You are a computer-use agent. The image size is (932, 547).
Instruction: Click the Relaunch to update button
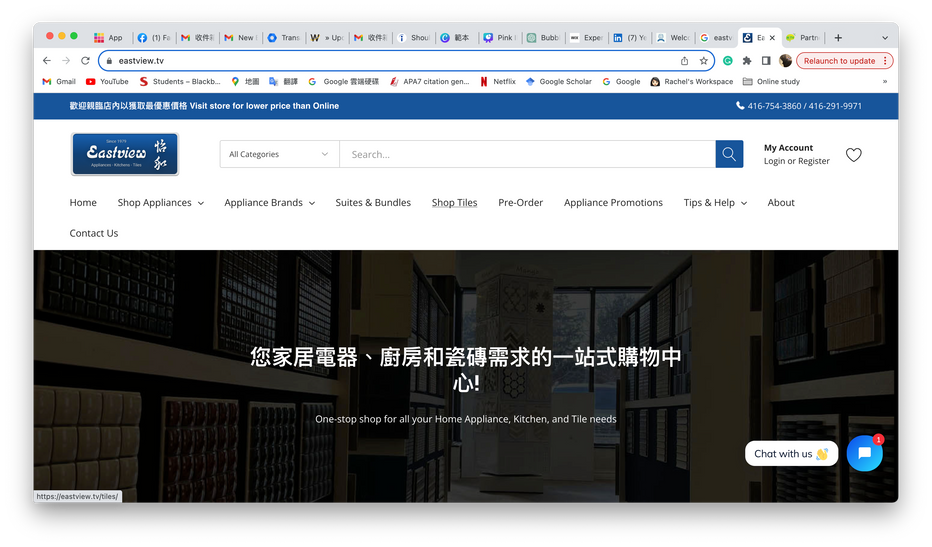pyautogui.click(x=845, y=61)
